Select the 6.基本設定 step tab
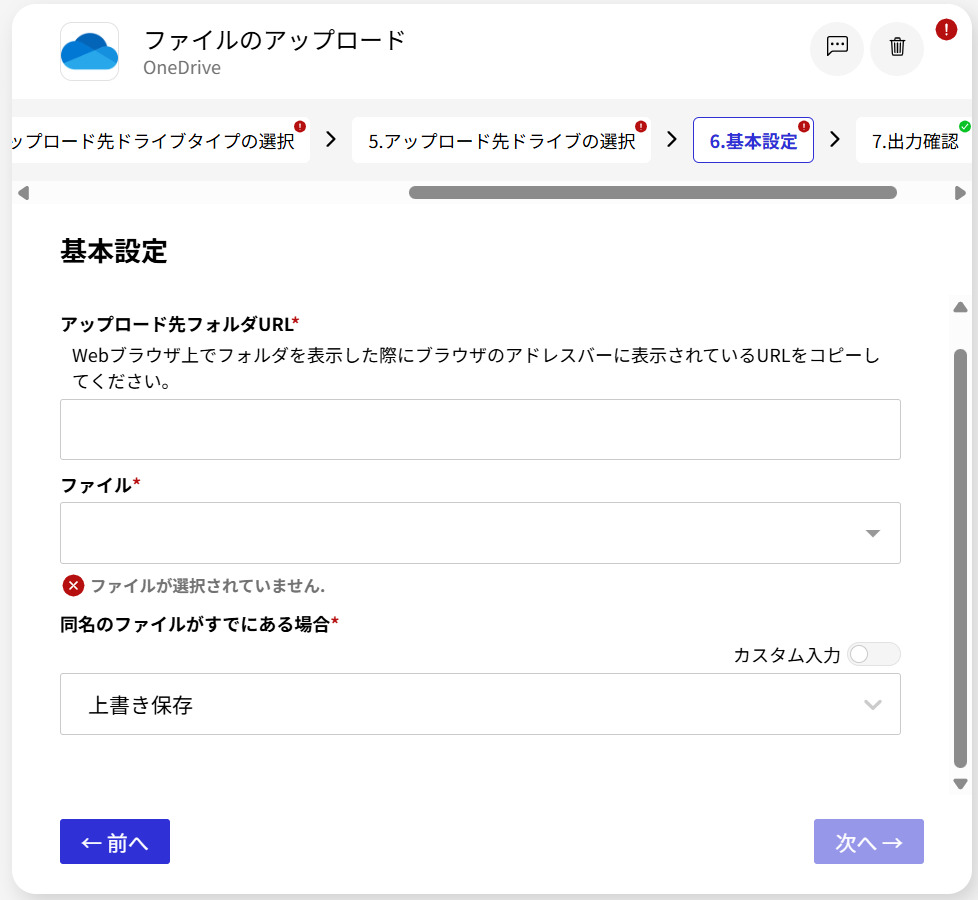The width and height of the screenshot is (978, 900). (753, 141)
